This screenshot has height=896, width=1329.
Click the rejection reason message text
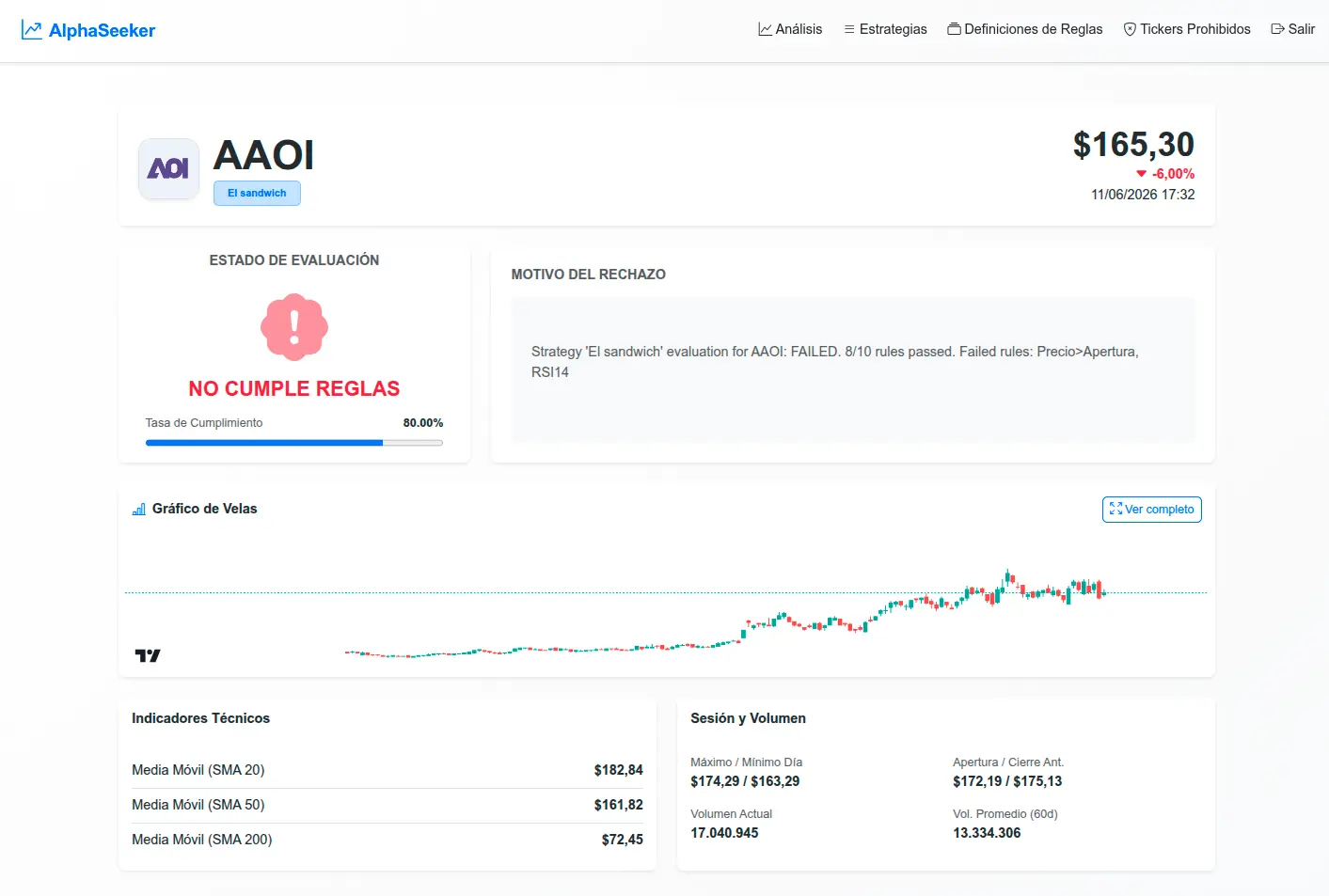pos(835,362)
